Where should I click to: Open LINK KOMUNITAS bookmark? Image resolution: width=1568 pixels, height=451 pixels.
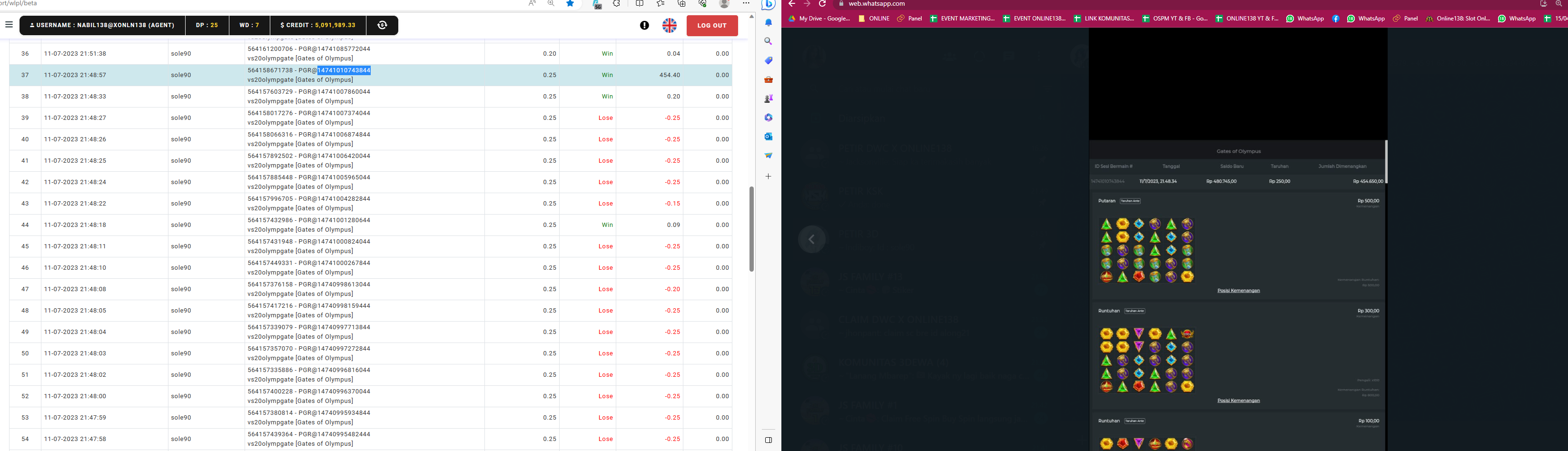1104,19
